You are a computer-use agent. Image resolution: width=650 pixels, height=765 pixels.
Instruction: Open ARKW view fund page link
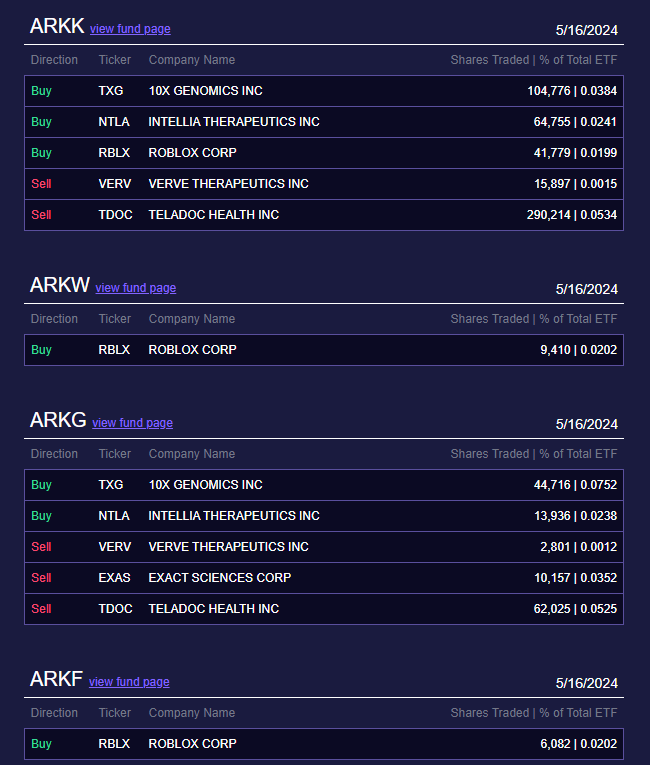(136, 288)
